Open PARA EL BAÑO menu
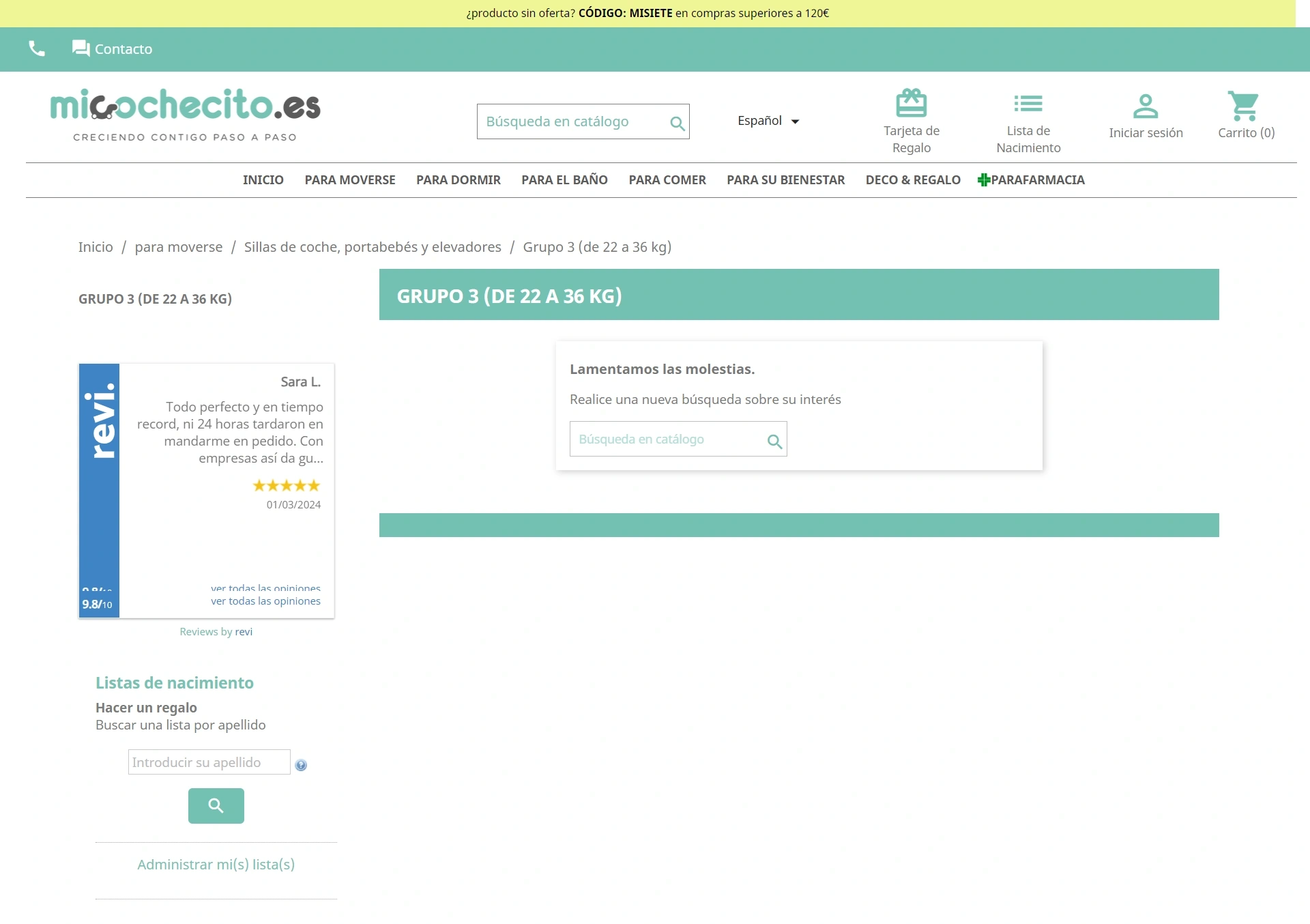The height and width of the screenshot is (924, 1310). [x=564, y=180]
